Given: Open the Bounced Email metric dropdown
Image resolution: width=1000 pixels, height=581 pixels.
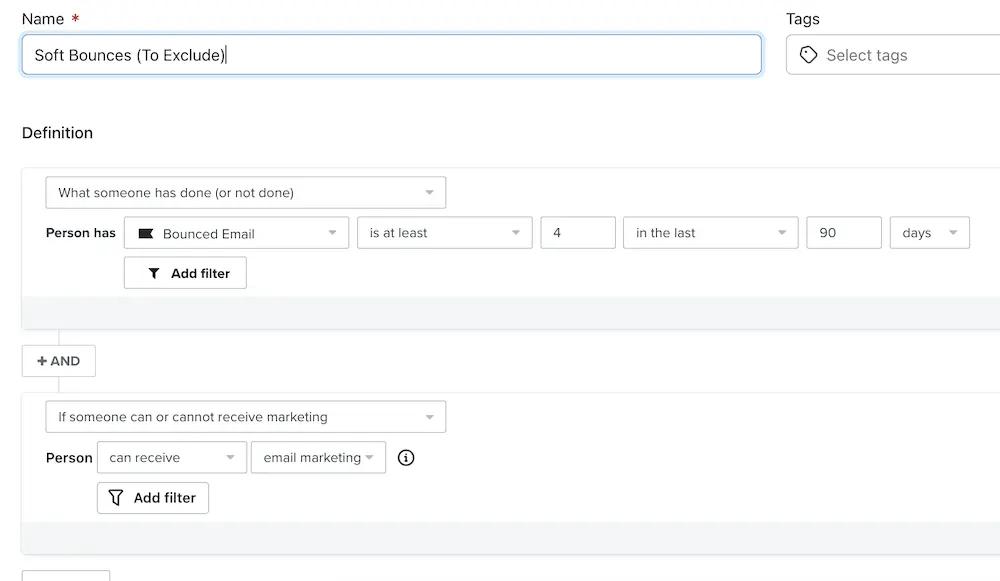Looking at the screenshot, I should pos(236,232).
